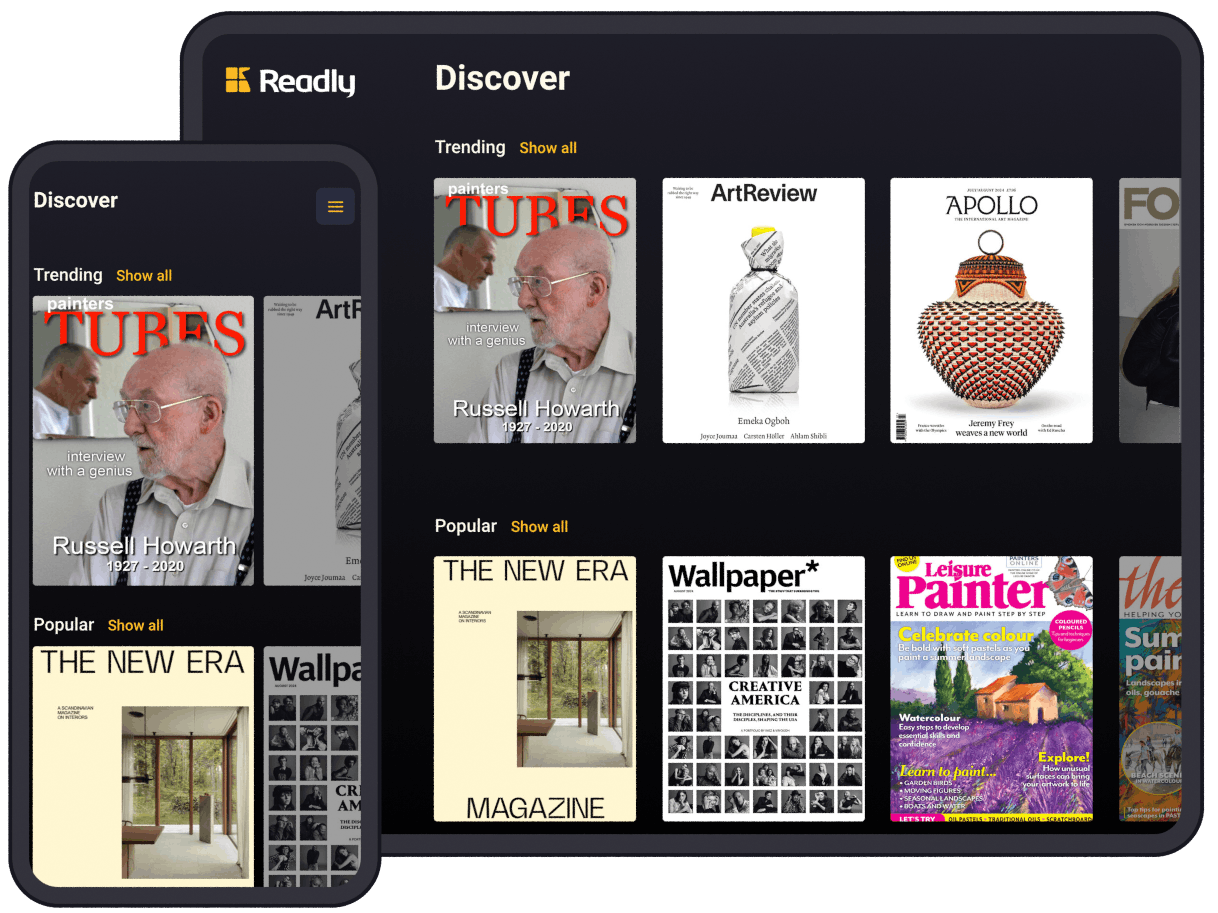Show all Trending magazines on the tablet
Viewport: 1218px width, 913px height.
coord(548,148)
